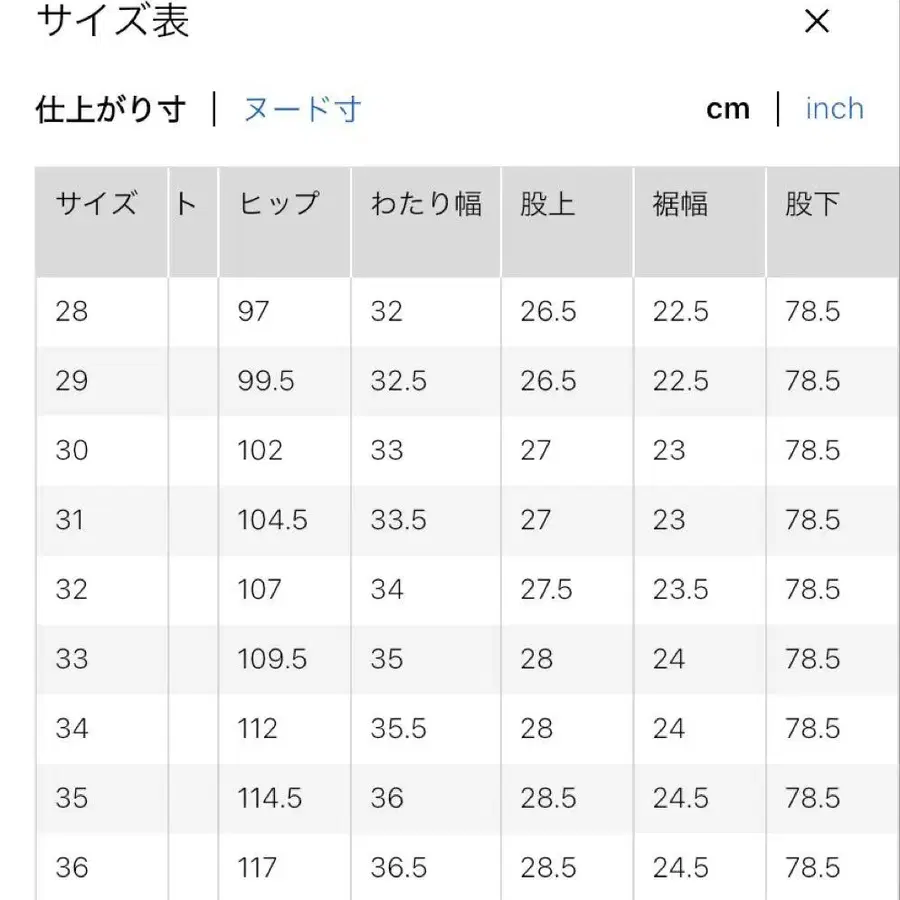Close the サイズ表 dialog

click(x=817, y=21)
